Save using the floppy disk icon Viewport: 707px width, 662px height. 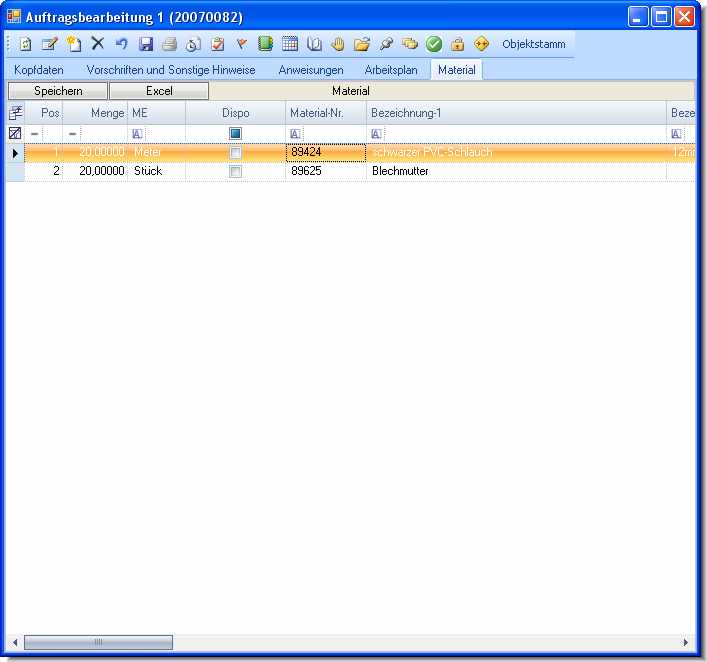[x=146, y=44]
